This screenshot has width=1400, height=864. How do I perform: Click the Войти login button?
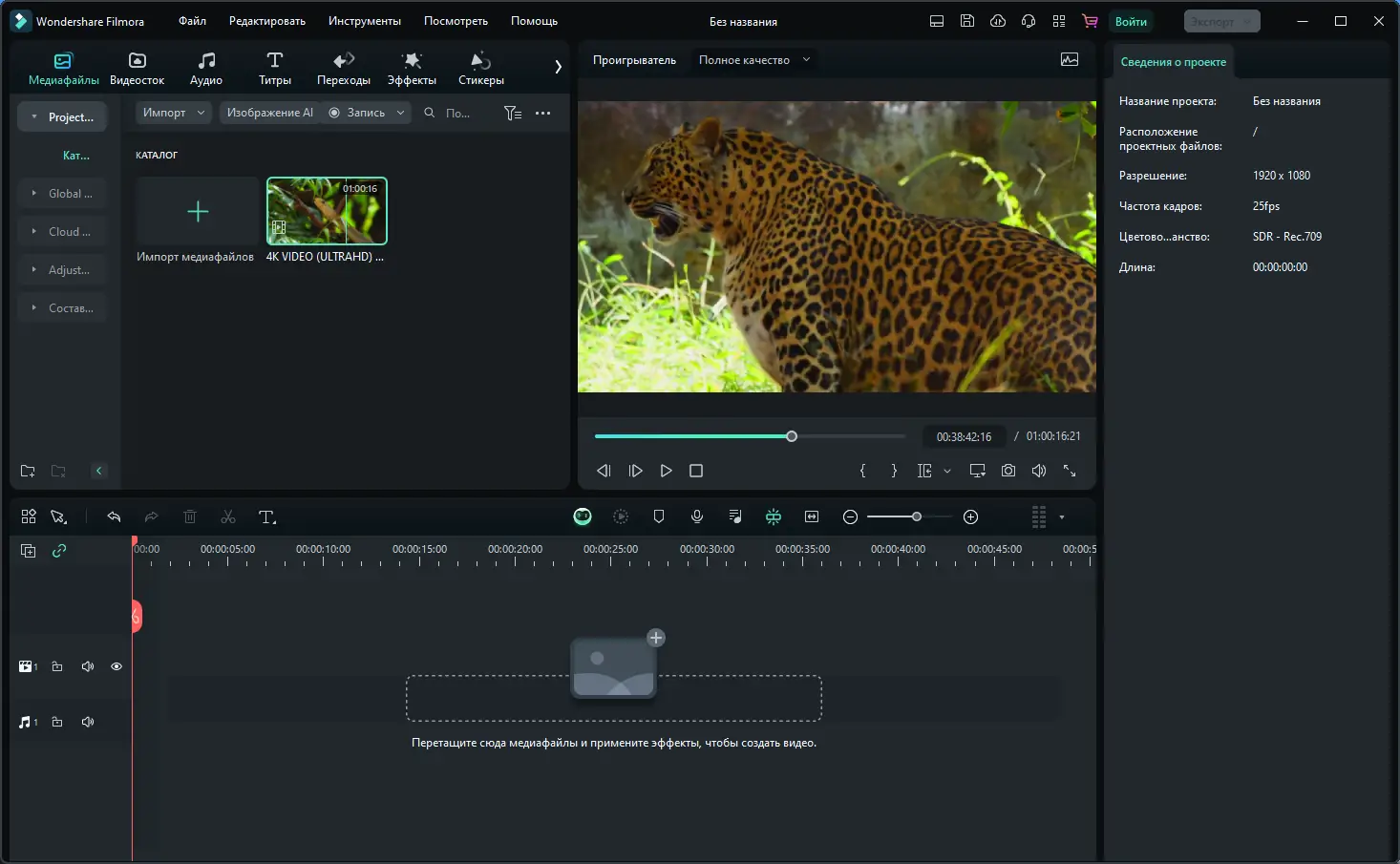[x=1131, y=21]
